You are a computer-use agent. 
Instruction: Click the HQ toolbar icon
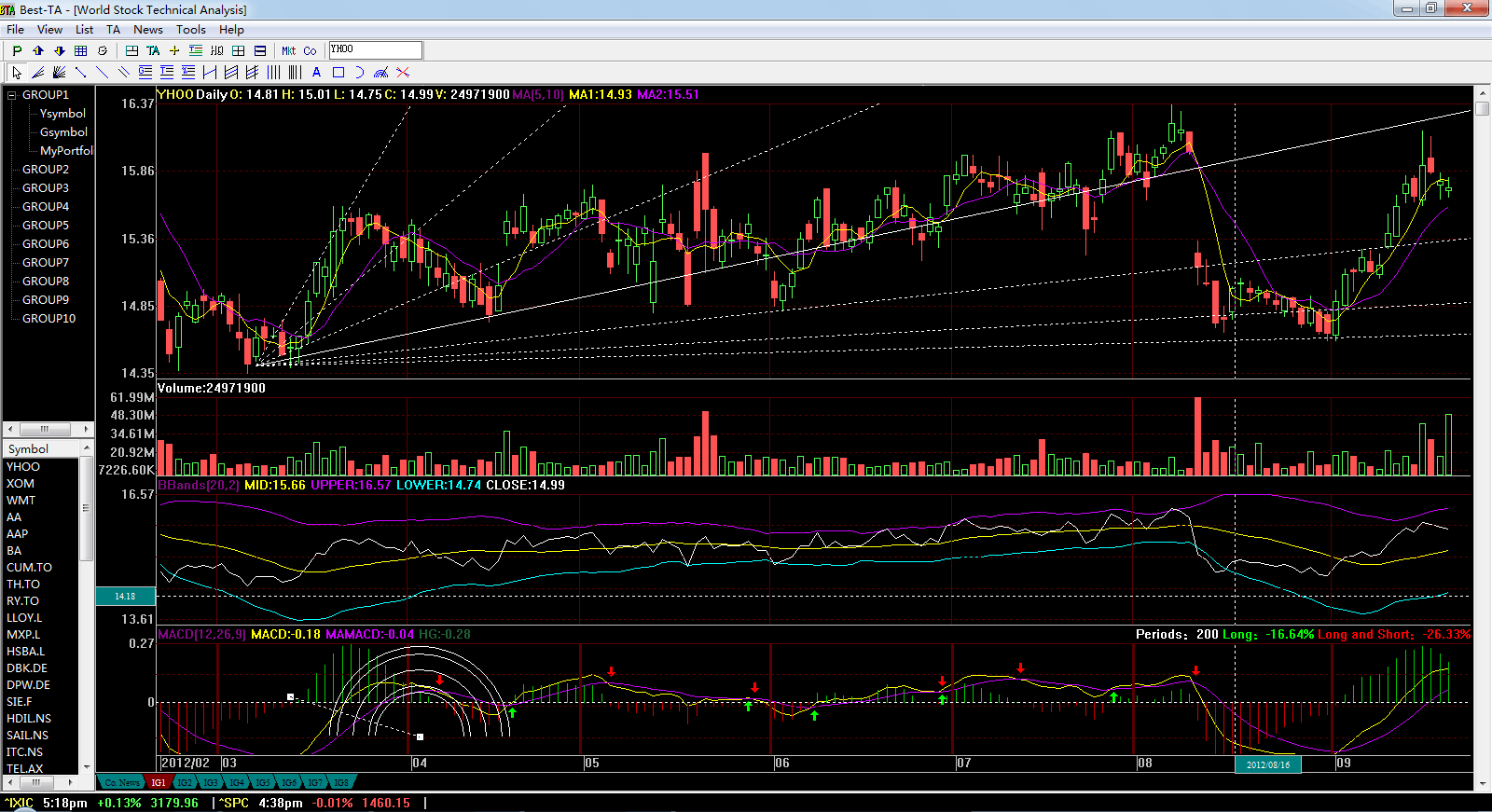[217, 50]
